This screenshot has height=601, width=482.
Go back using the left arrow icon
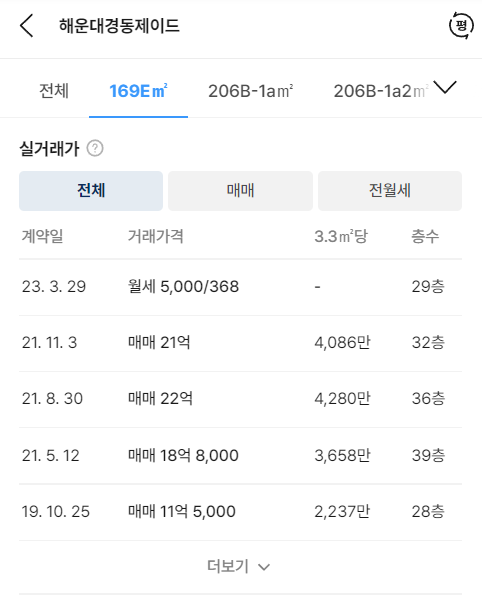26,26
